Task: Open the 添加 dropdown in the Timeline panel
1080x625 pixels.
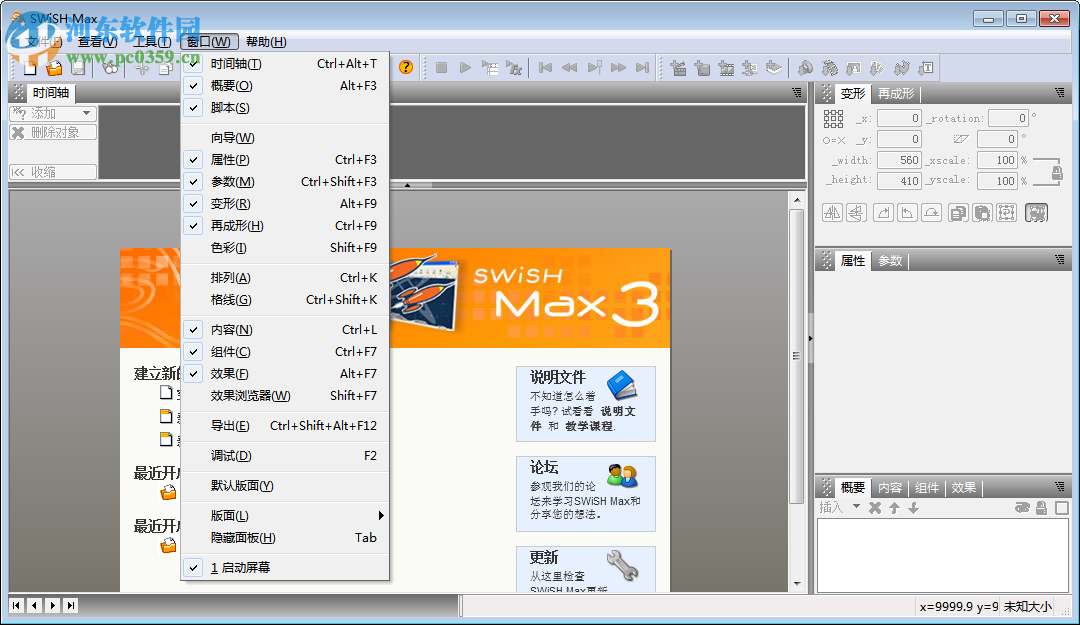Action: coord(52,113)
